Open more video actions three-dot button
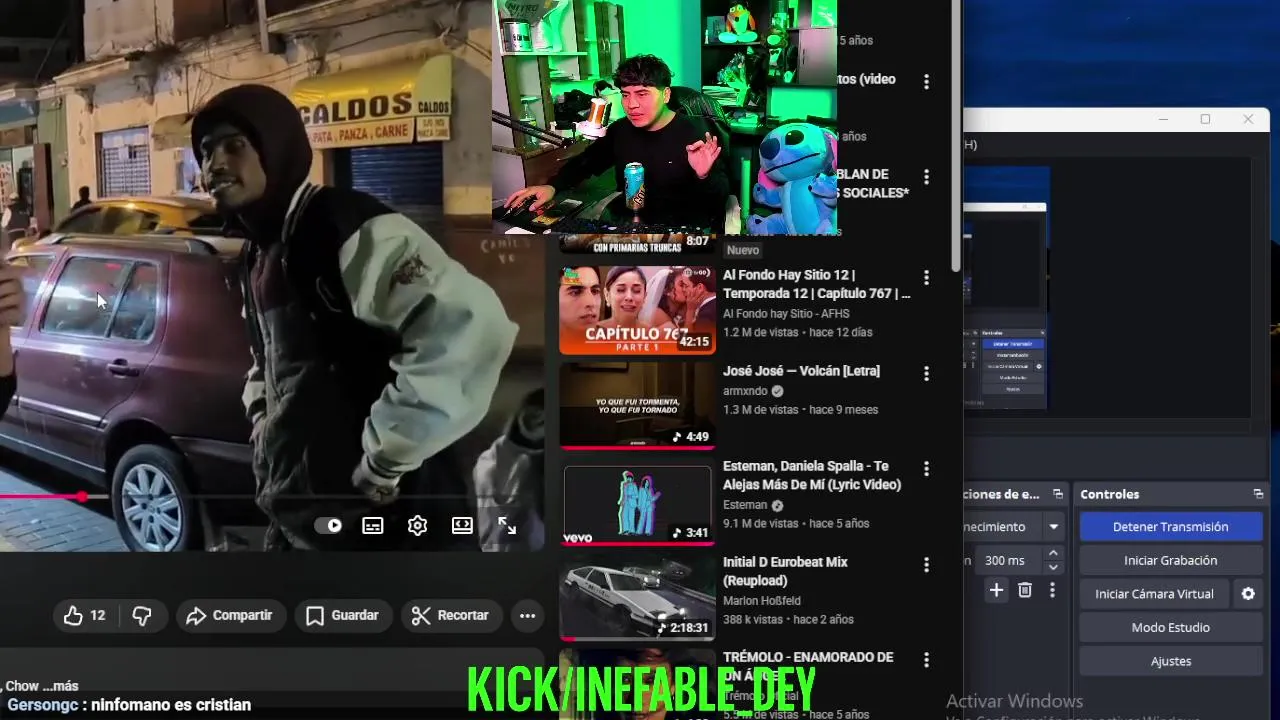 (527, 616)
